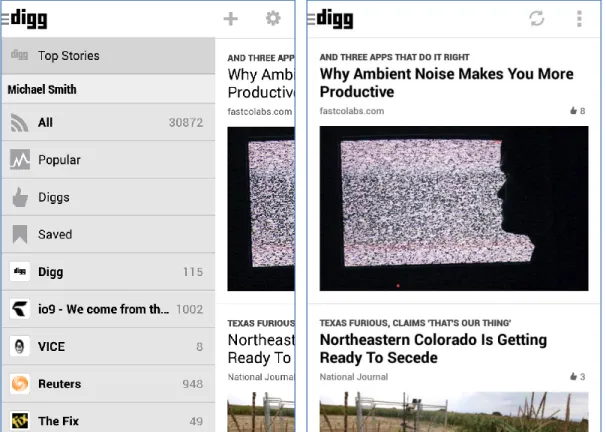Click The Fix feed favicon
Image resolution: width=606 pixels, height=432 pixels.
pyautogui.click(x=20, y=421)
